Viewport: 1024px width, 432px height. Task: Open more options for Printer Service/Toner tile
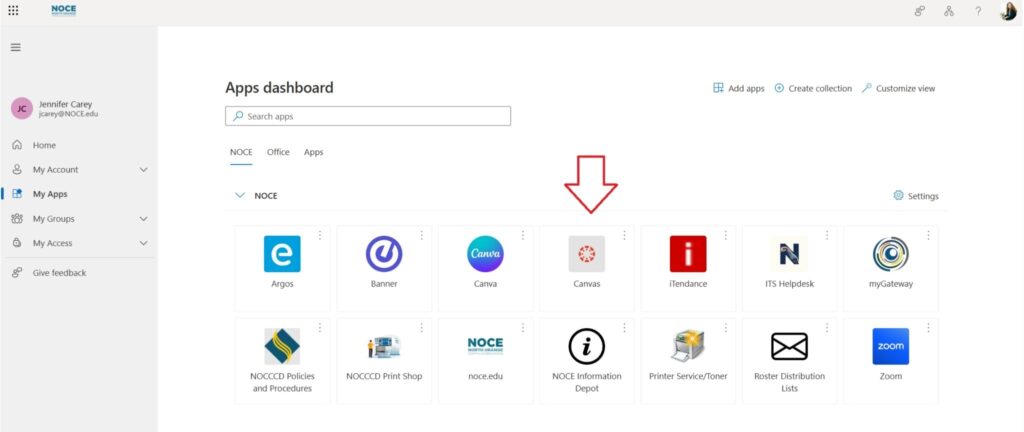[726, 328]
